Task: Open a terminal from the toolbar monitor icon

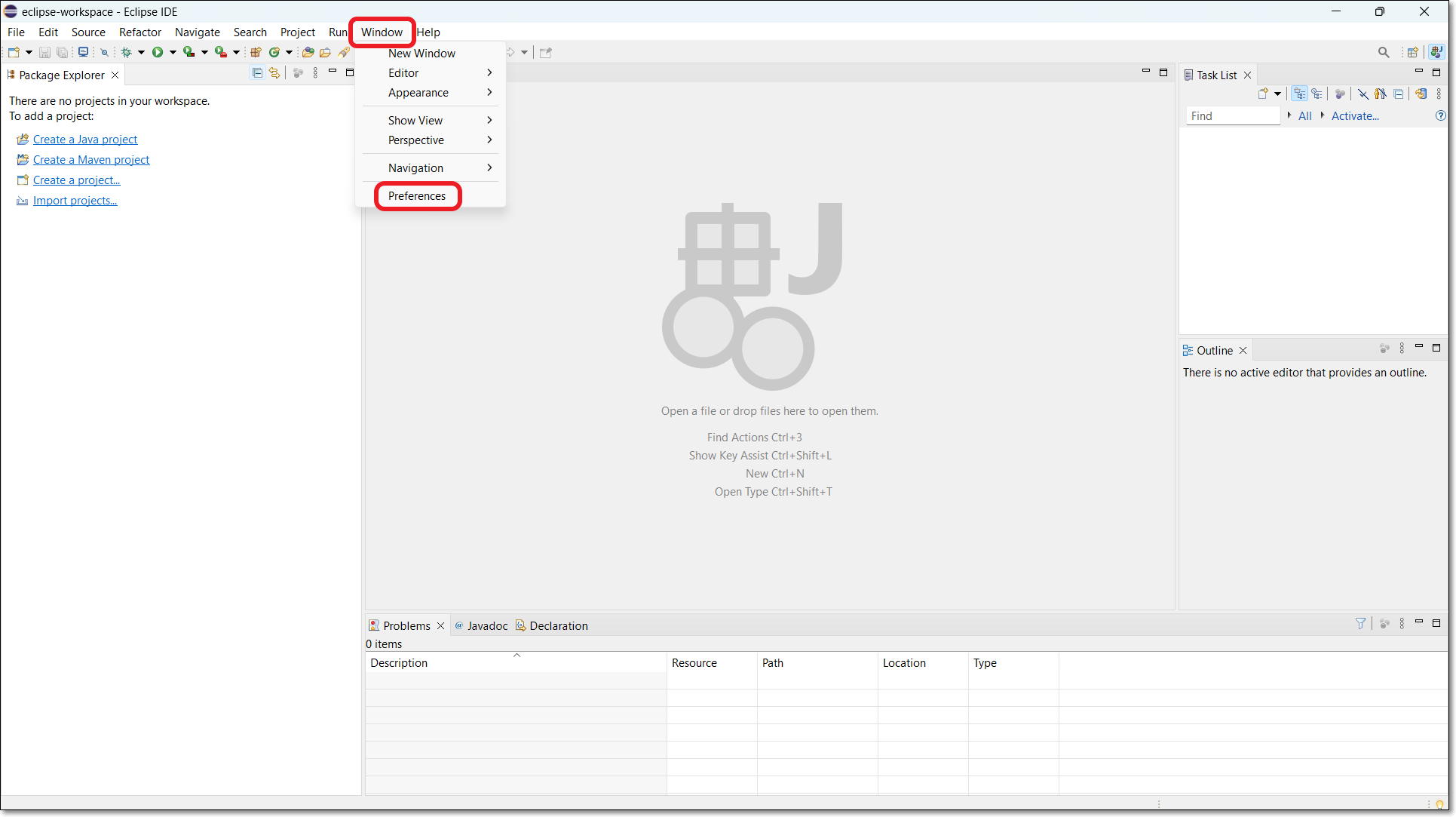Action: point(83,52)
